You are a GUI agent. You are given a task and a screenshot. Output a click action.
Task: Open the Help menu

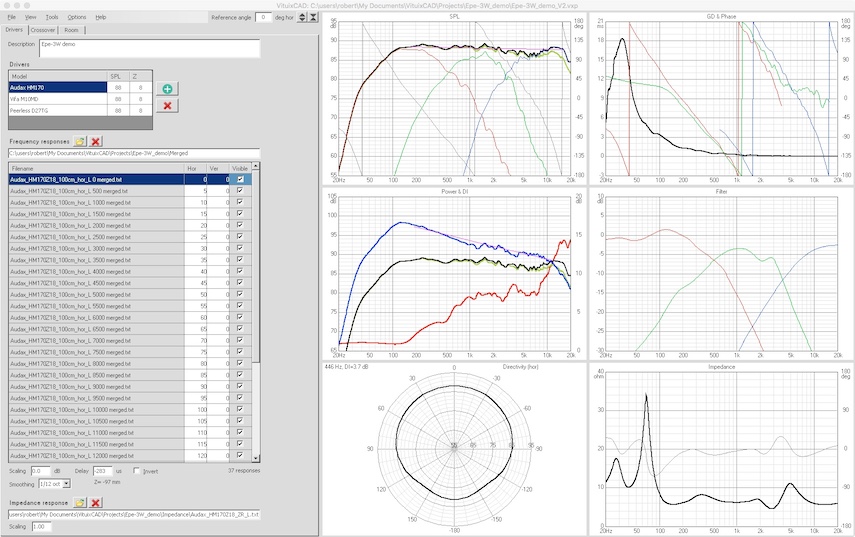(101, 17)
